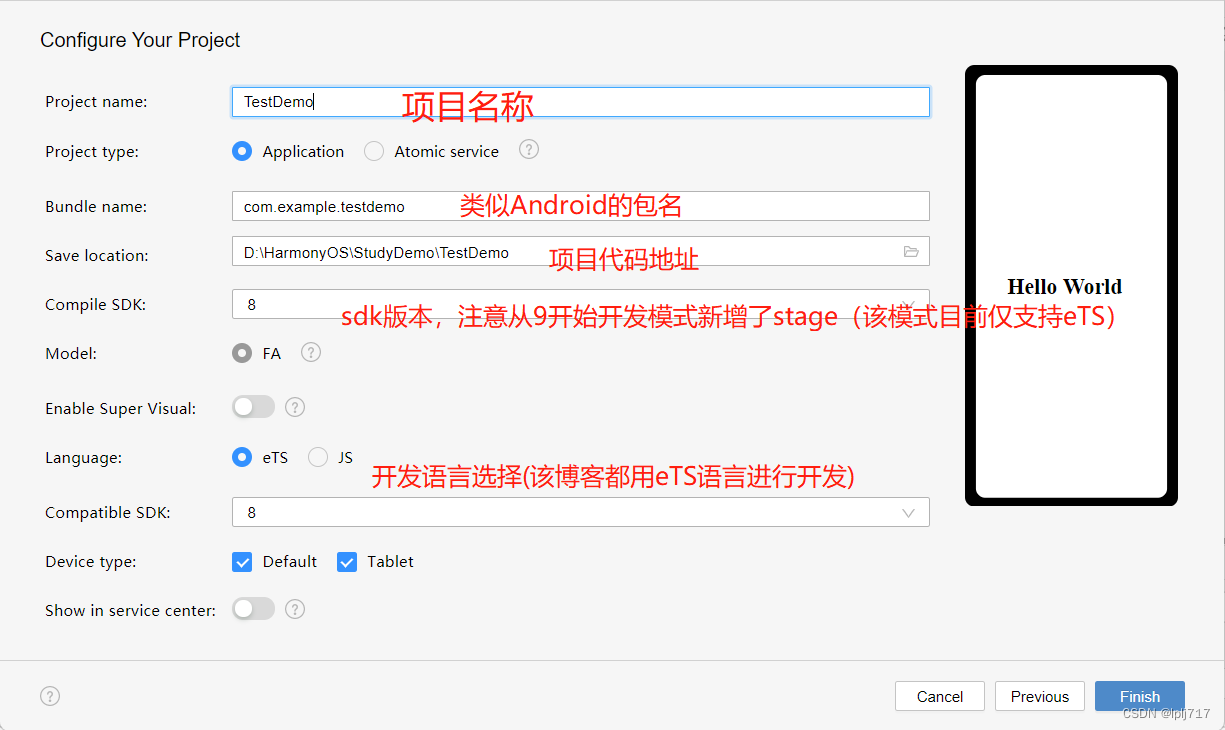Click the Hello World phone preview
Screen dimensions: 1225x730
pyautogui.click(x=1071, y=286)
